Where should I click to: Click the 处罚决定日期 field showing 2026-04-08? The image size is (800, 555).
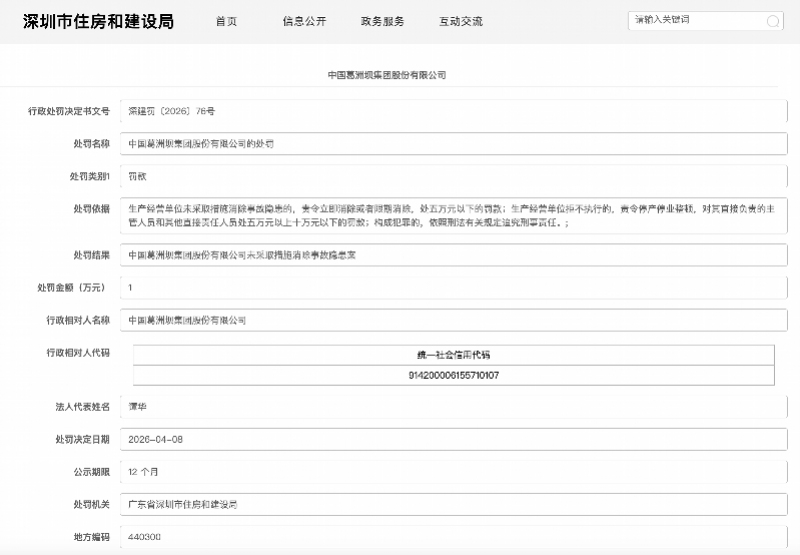454,440
